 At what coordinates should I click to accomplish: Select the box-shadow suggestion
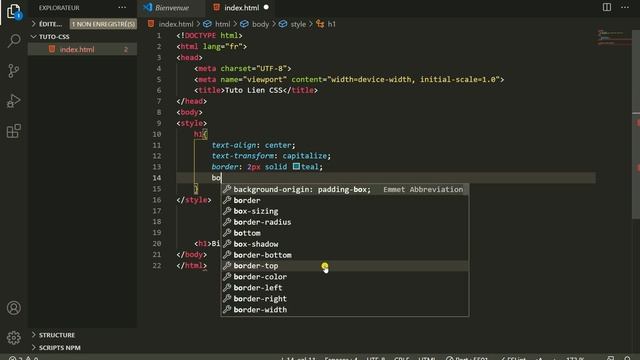345,244
